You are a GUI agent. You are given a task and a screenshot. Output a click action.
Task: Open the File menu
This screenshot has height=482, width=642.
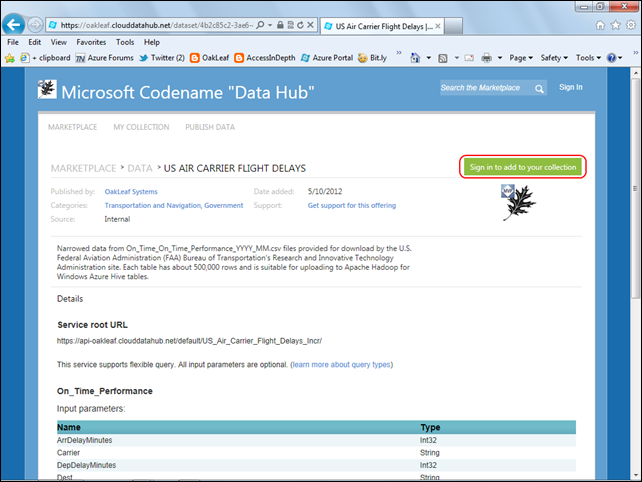click(x=13, y=42)
